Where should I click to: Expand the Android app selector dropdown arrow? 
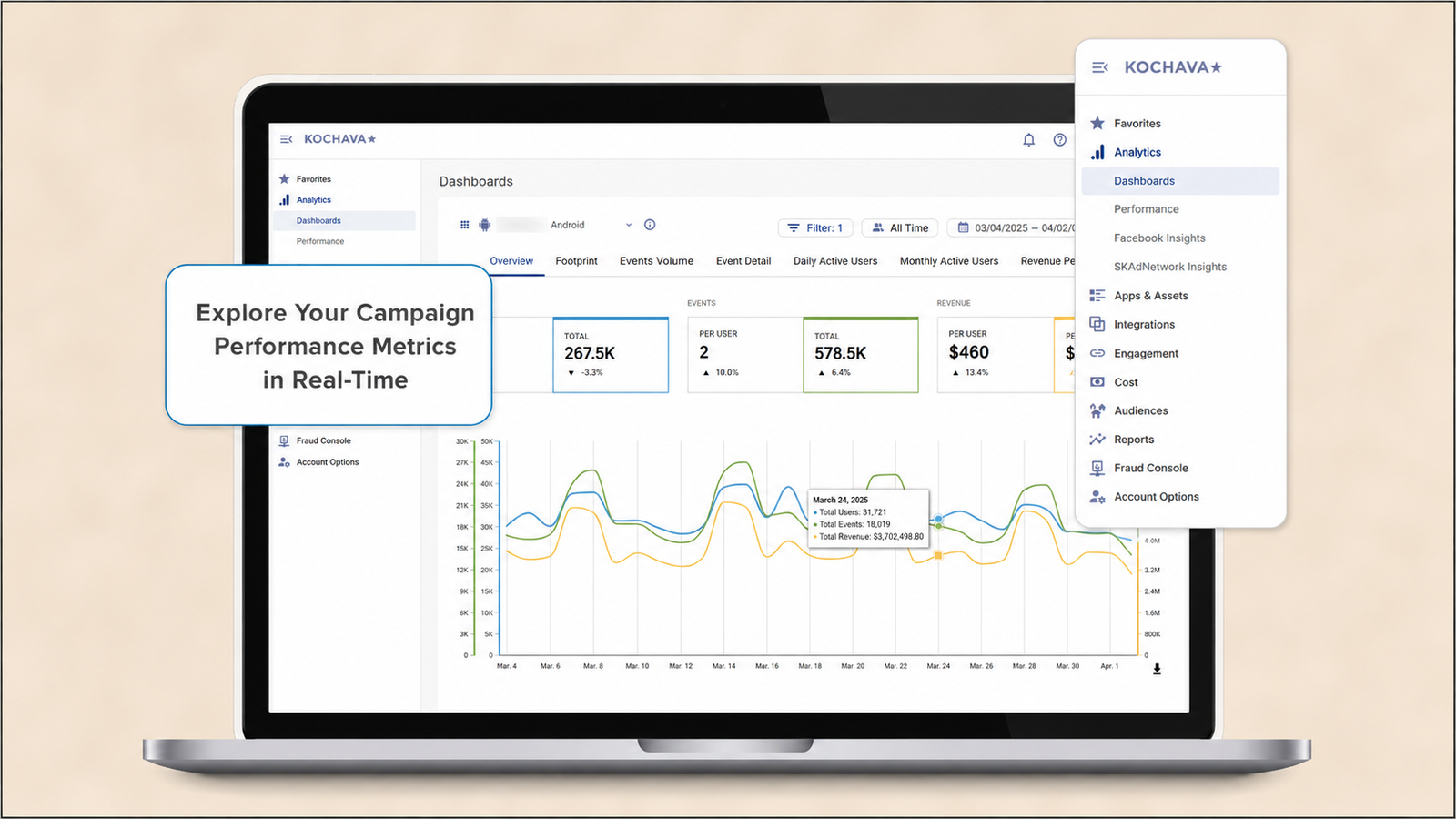(628, 225)
